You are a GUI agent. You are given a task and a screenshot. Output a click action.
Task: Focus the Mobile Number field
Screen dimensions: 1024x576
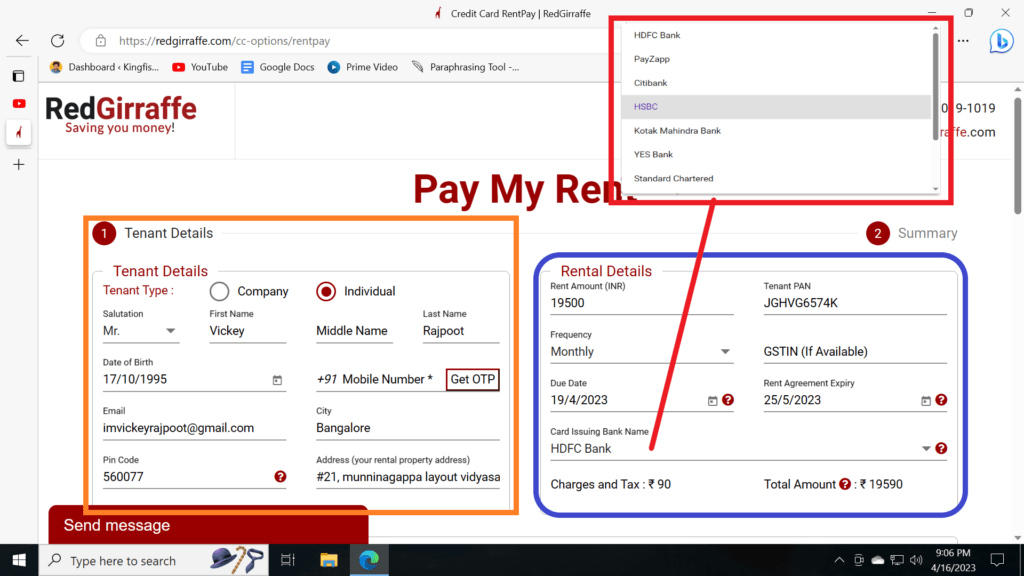[380, 379]
